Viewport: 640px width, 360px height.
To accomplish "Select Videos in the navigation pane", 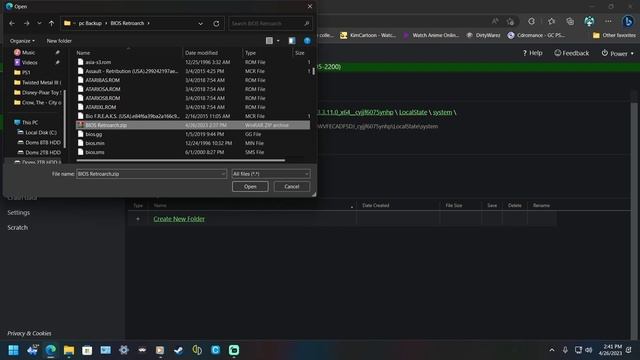I will click(29, 62).
